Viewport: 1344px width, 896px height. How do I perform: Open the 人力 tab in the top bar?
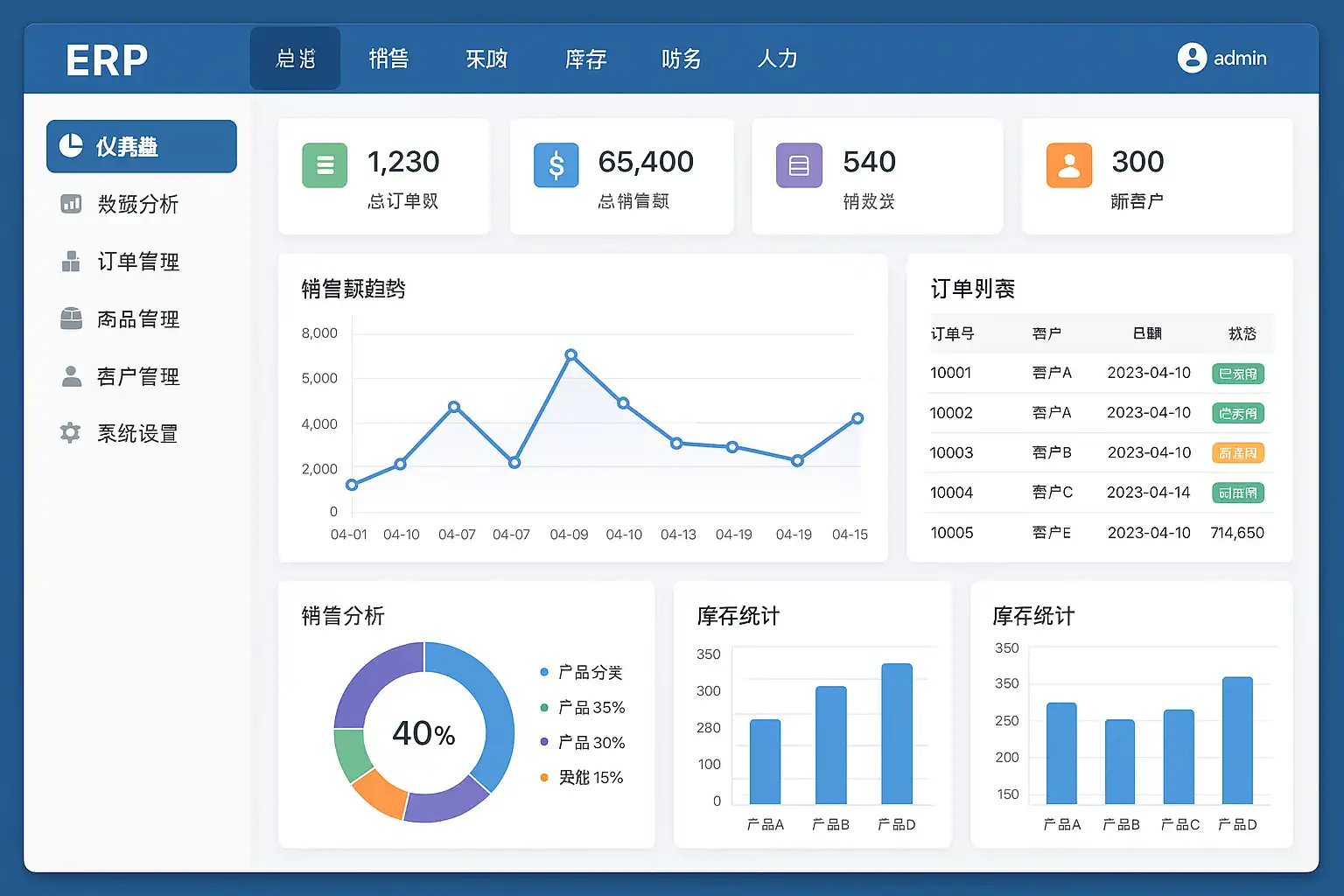(x=777, y=59)
